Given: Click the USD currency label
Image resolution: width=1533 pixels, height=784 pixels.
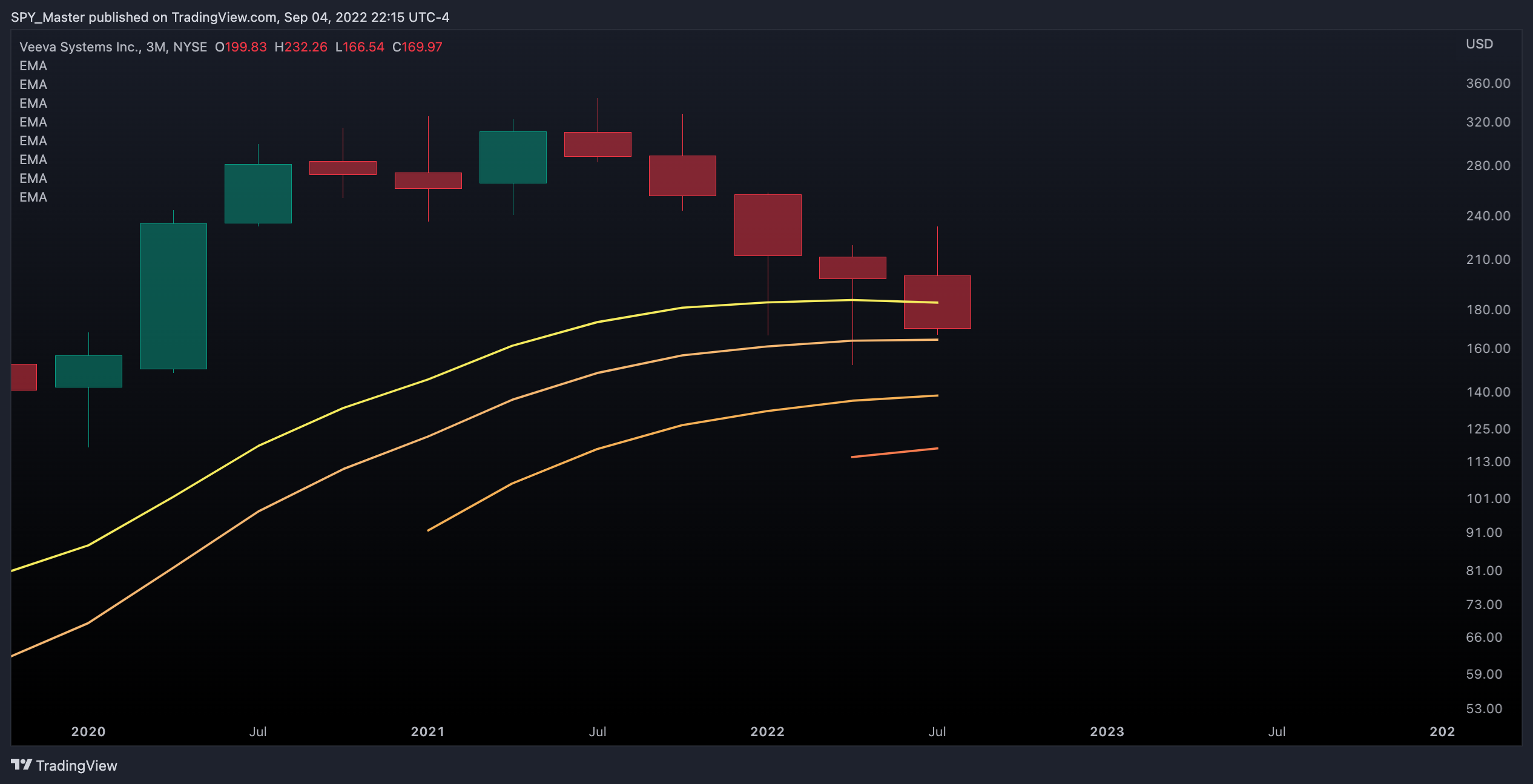Looking at the screenshot, I should click(x=1479, y=44).
